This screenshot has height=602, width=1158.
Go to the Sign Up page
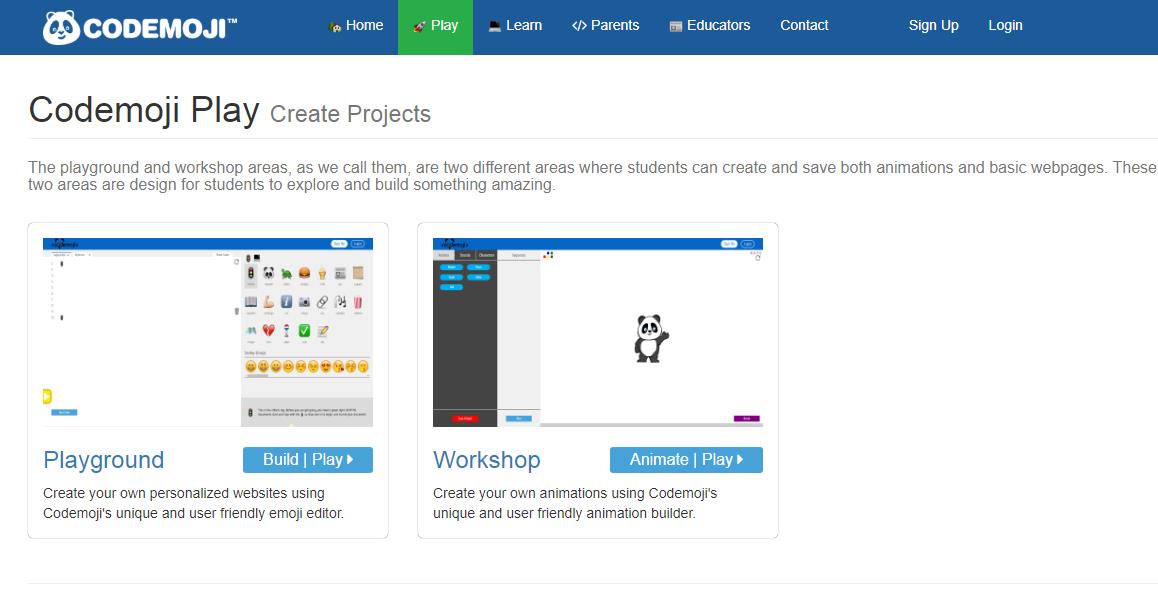point(933,26)
